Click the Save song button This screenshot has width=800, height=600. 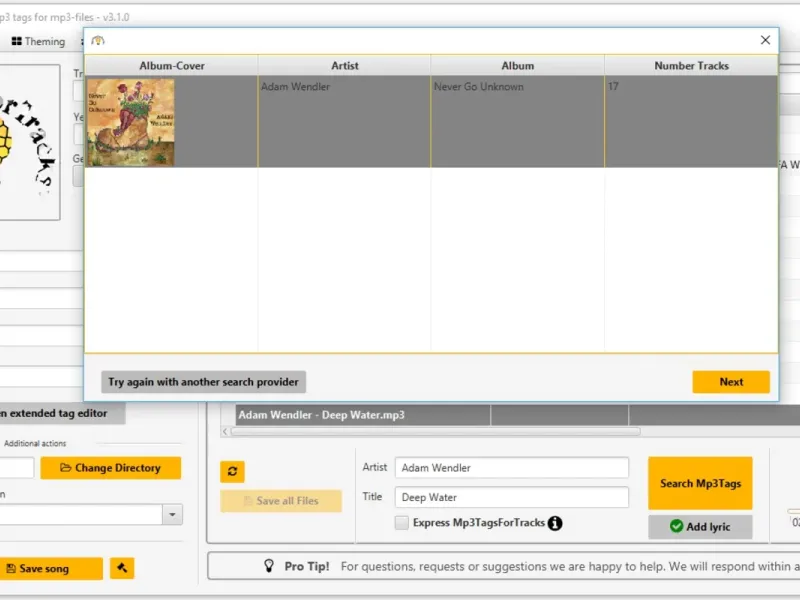(51, 568)
